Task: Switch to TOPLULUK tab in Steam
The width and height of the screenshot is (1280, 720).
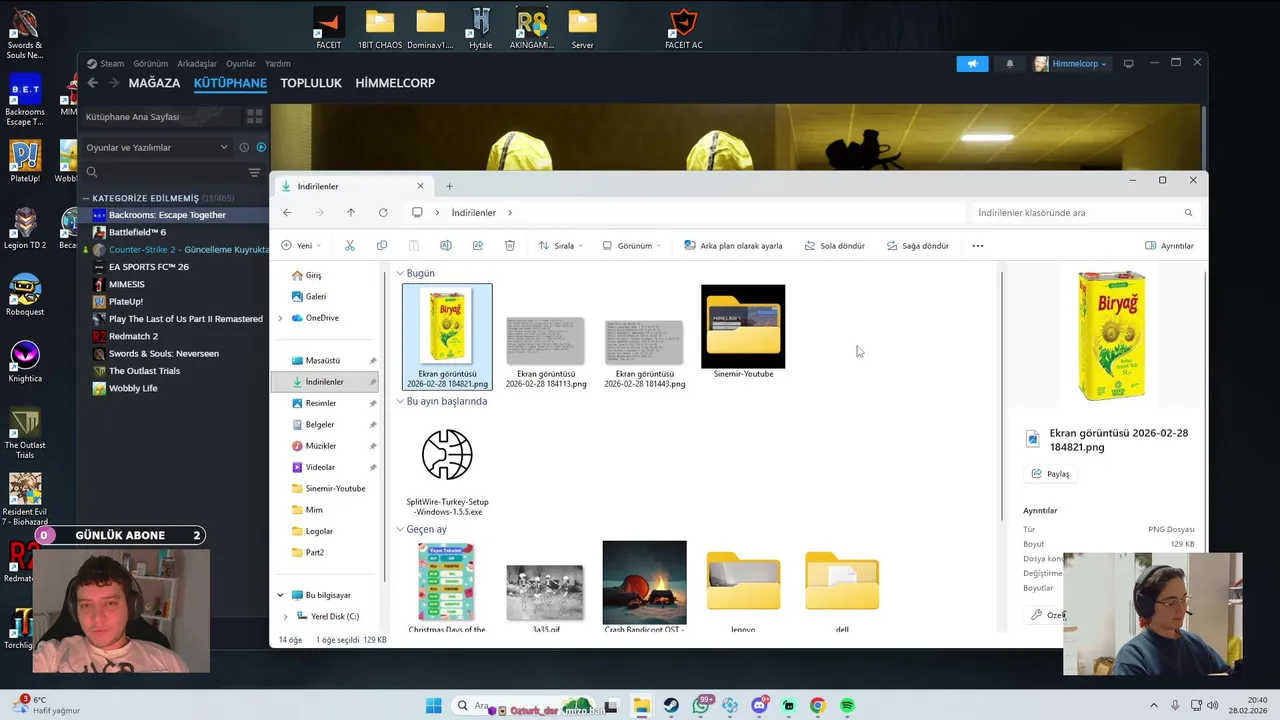Action: pos(311,83)
